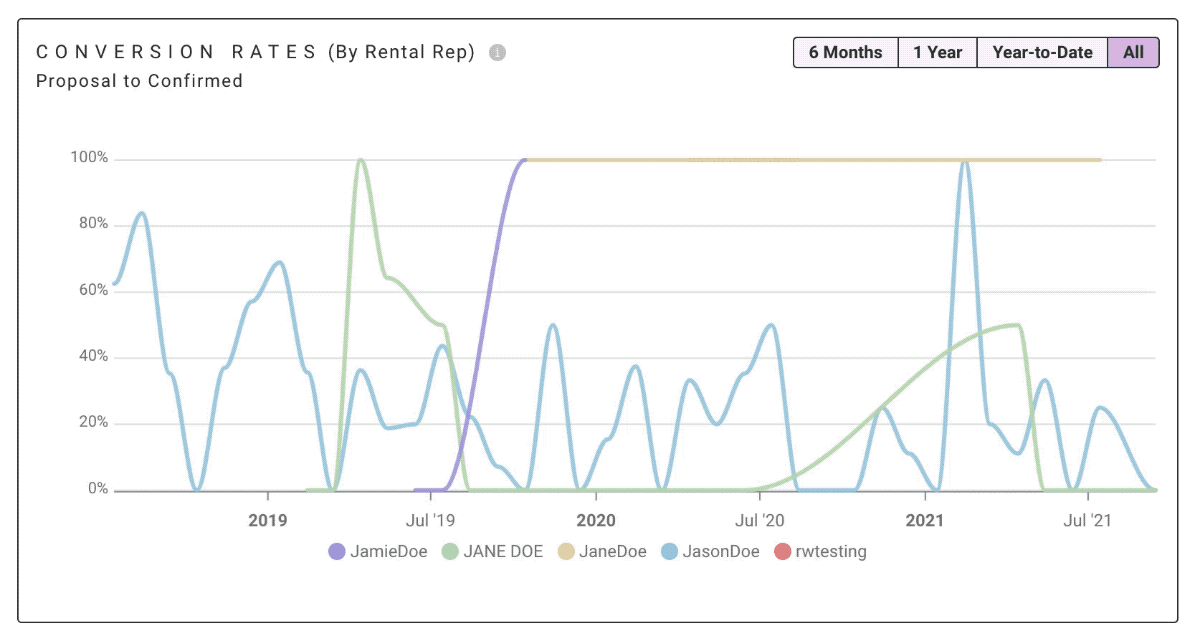Image resolution: width=1200 pixels, height=636 pixels.
Task: Click the Jul '19 x-axis label
Action: coord(432,520)
